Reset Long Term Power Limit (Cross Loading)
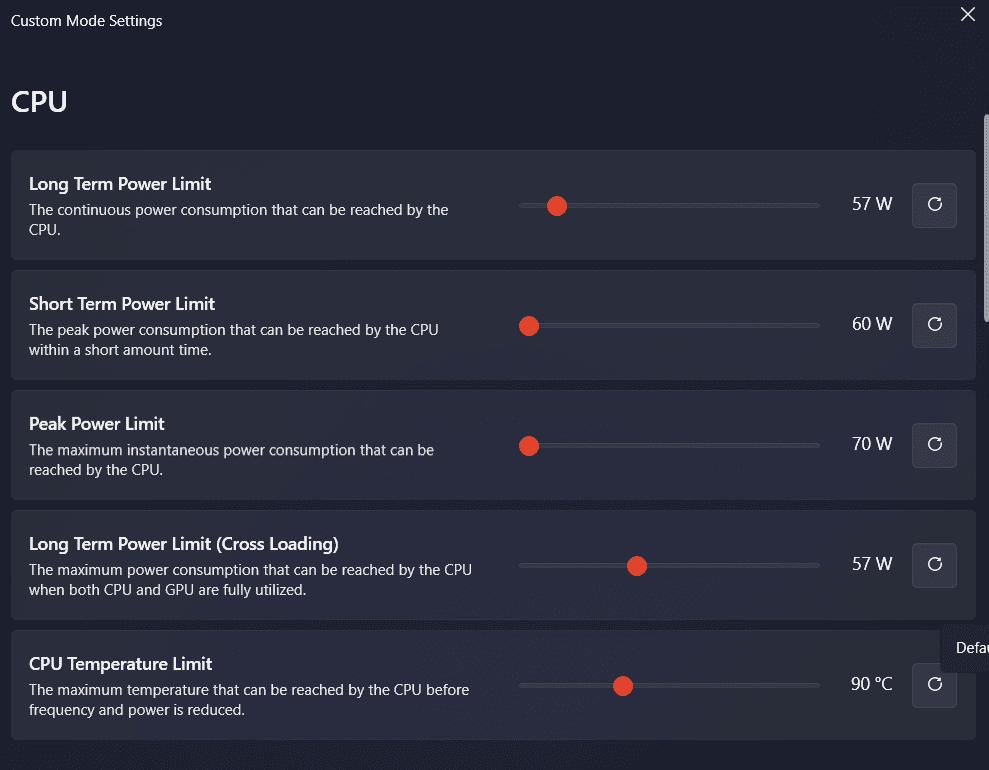 (934, 565)
